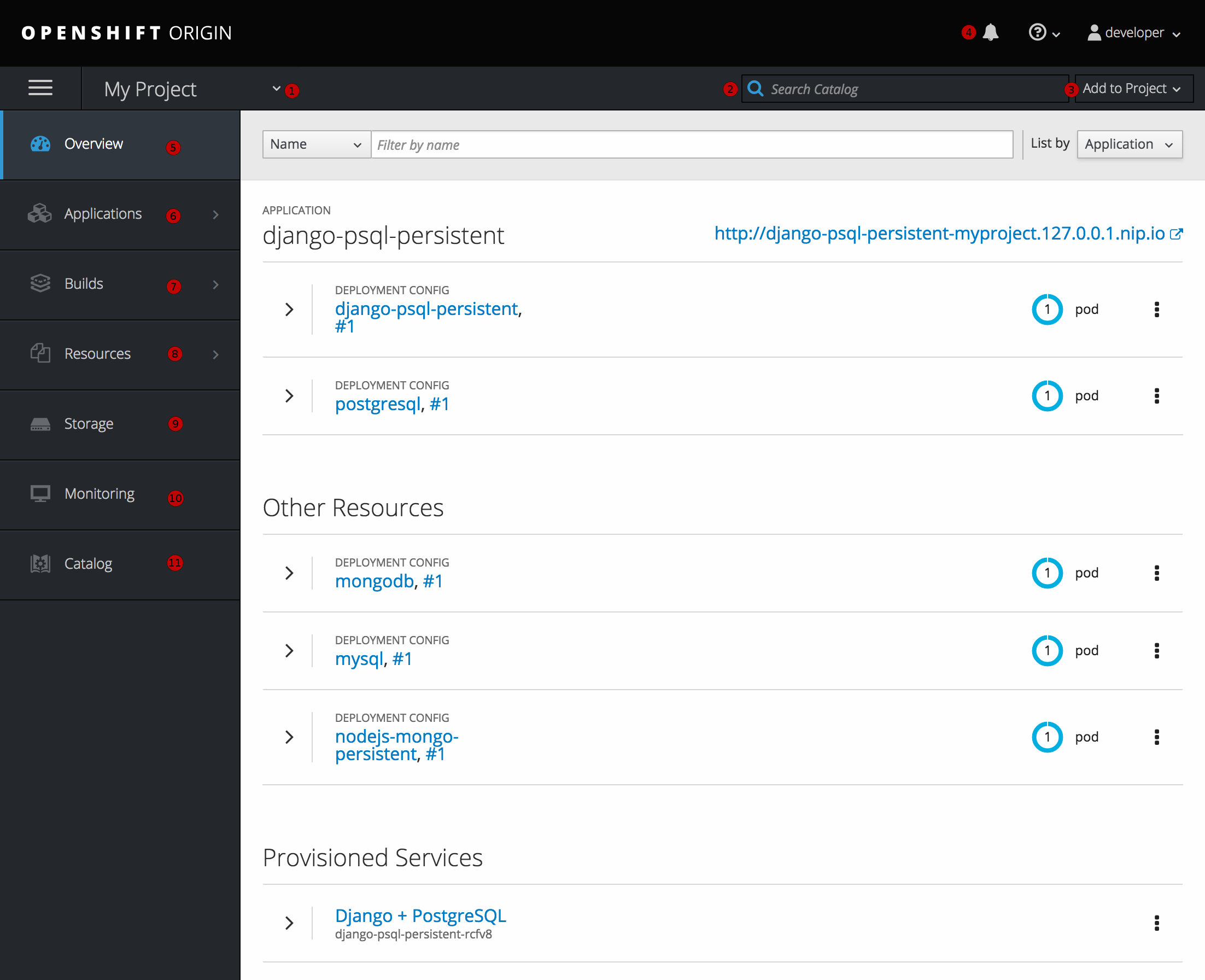The height and width of the screenshot is (980, 1205).
Task: Expand the django-psql-persistent deployment config
Action: pos(289,310)
